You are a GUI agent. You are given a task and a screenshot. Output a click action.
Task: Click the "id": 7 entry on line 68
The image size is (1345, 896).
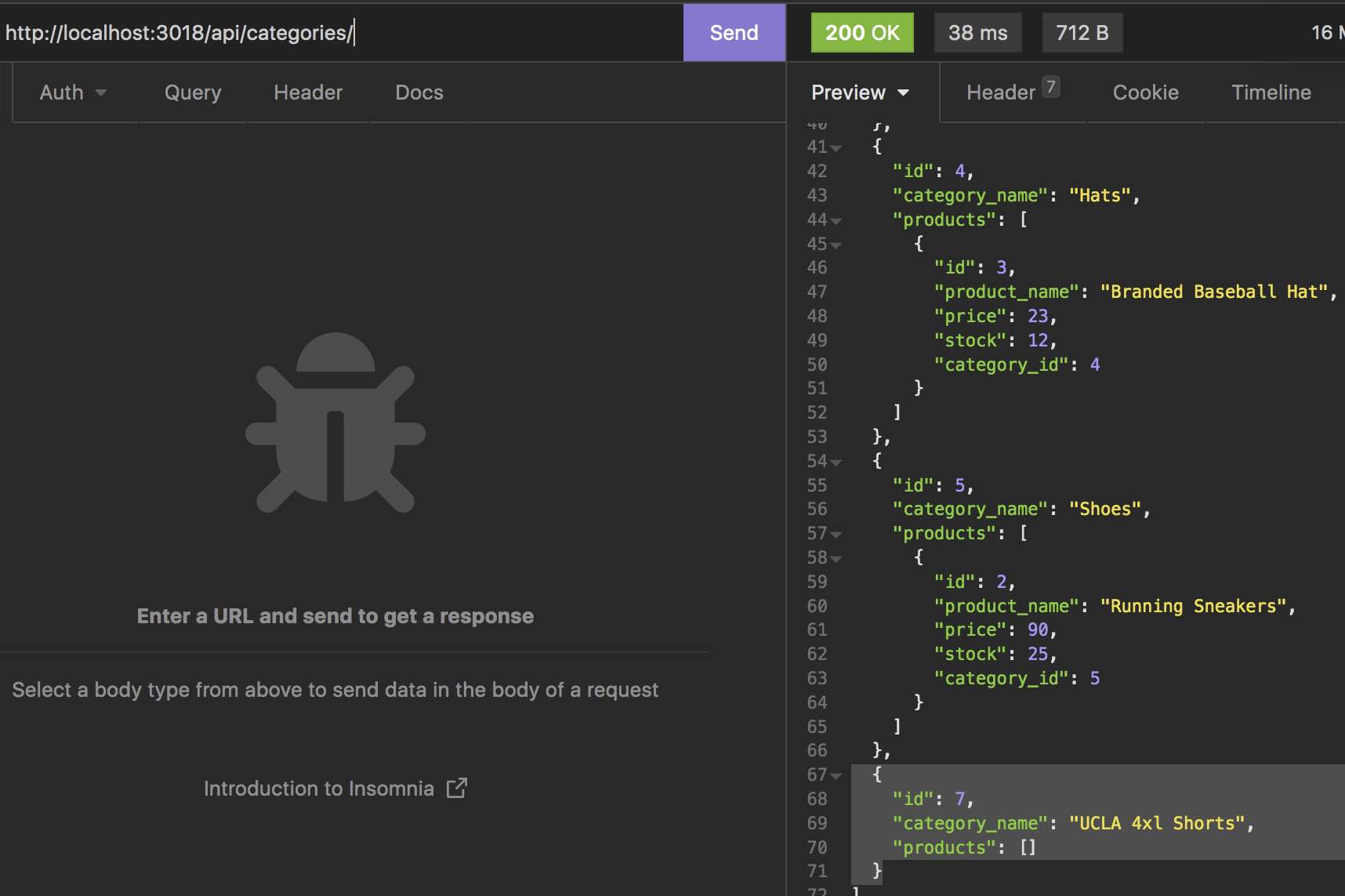933,799
